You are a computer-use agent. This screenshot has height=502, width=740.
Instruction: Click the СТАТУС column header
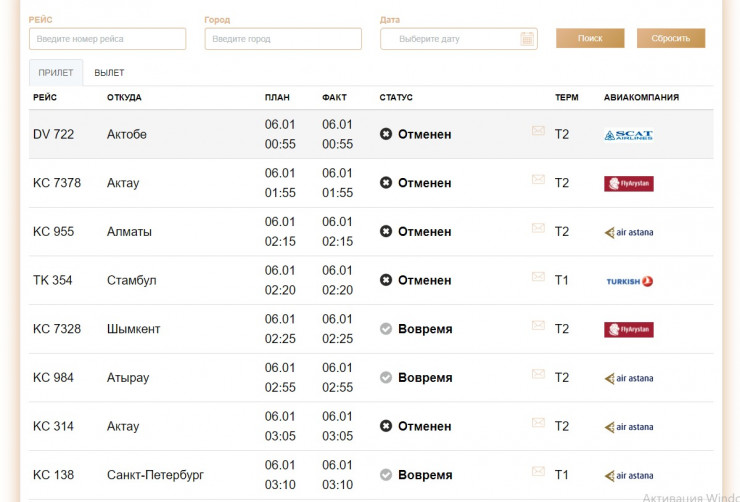pos(396,98)
